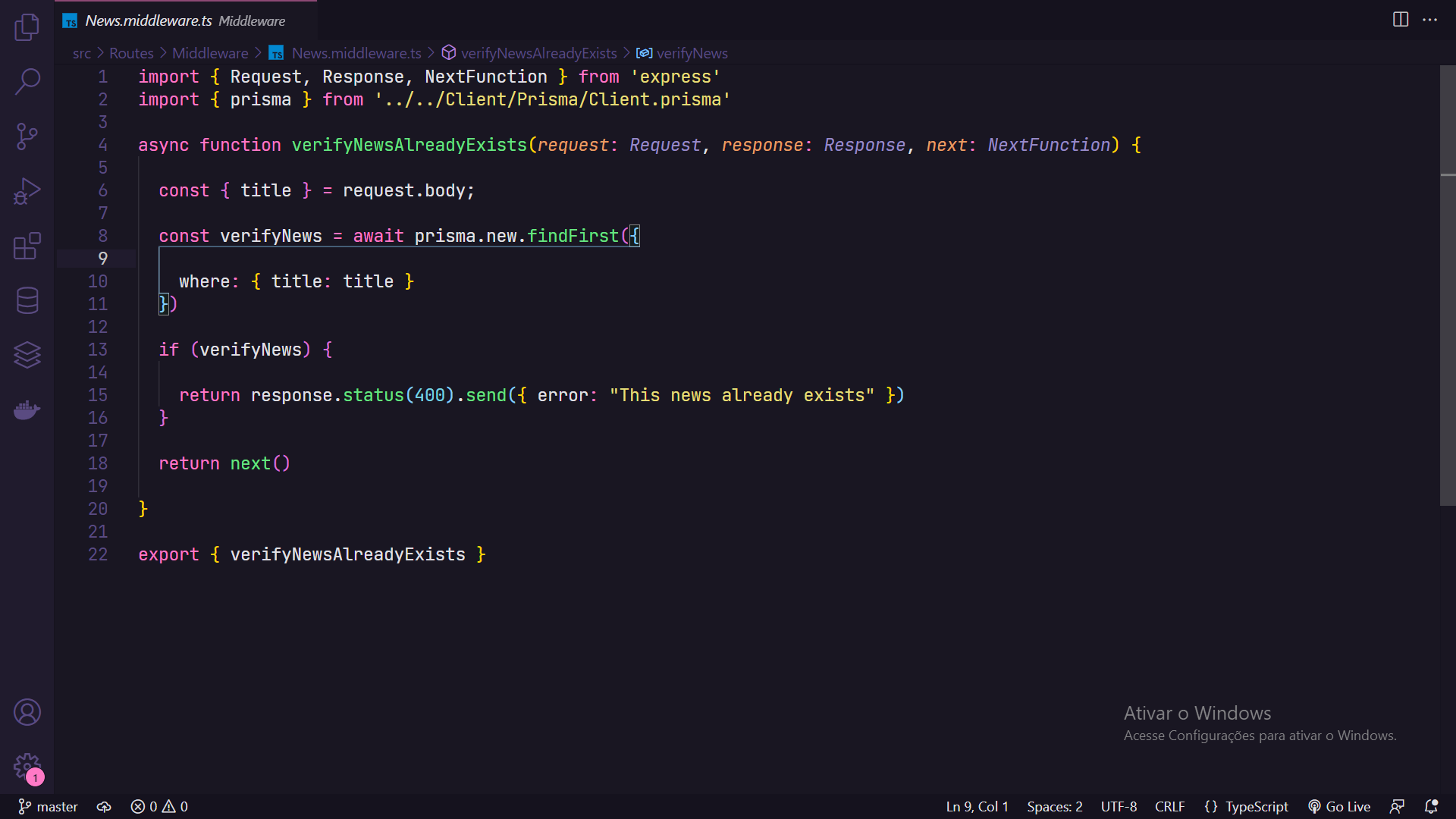Click the vertical scrollbar of the editor
1456x819 pixels.
point(1448,284)
